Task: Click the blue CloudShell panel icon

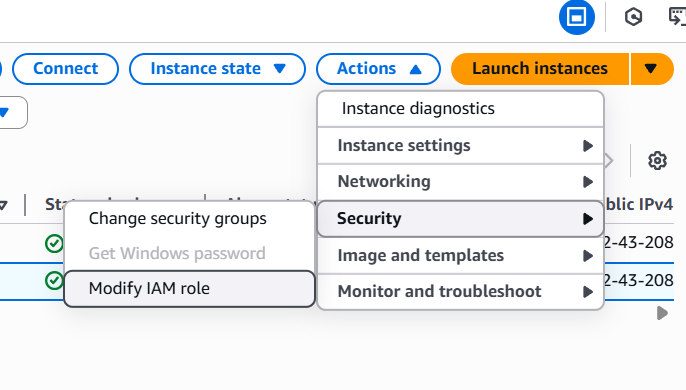Action: click(x=577, y=18)
